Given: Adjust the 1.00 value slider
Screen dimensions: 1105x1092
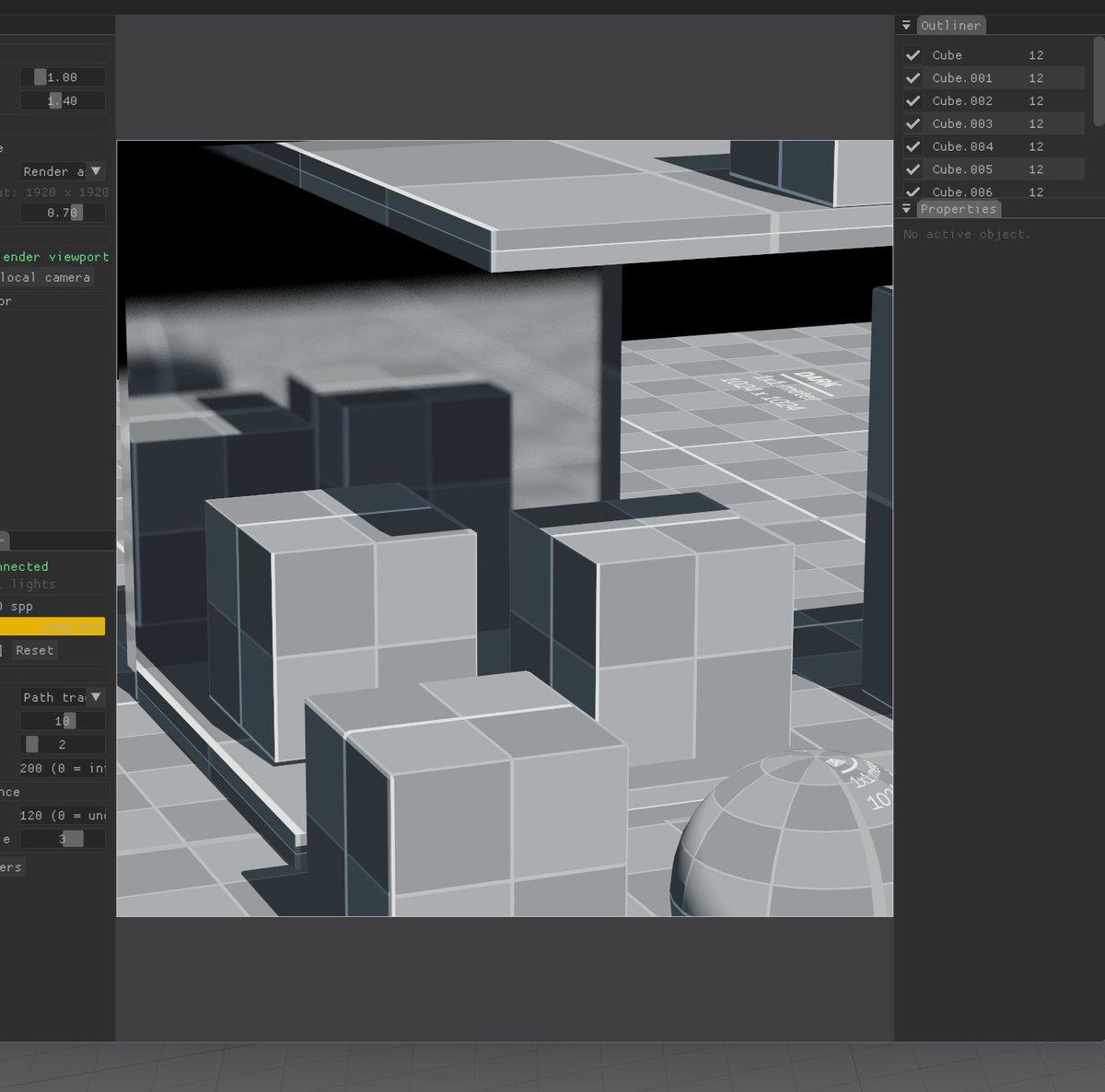Looking at the screenshot, I should click(x=63, y=77).
